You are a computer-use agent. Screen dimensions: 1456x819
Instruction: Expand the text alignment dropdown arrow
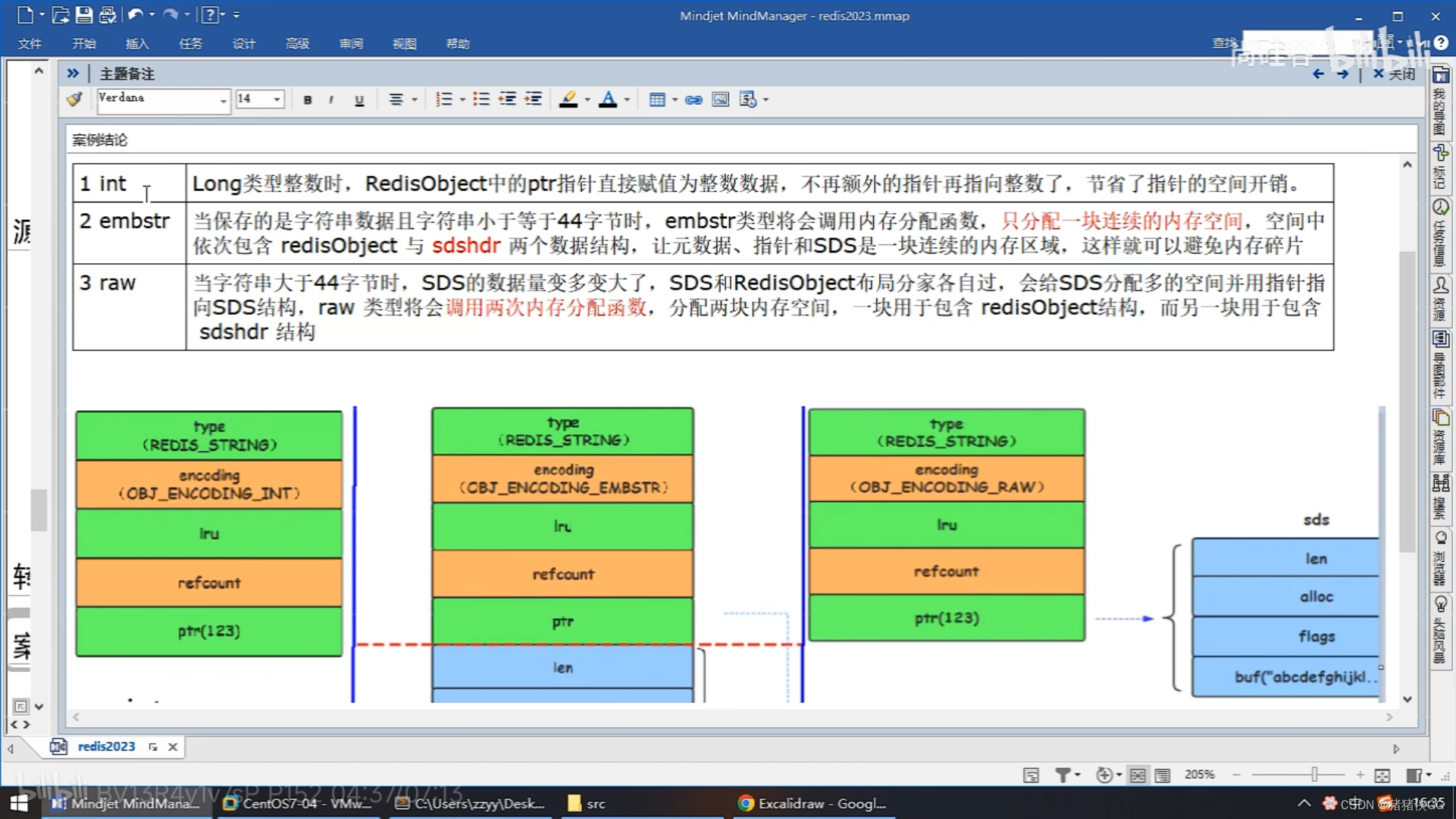[415, 99]
